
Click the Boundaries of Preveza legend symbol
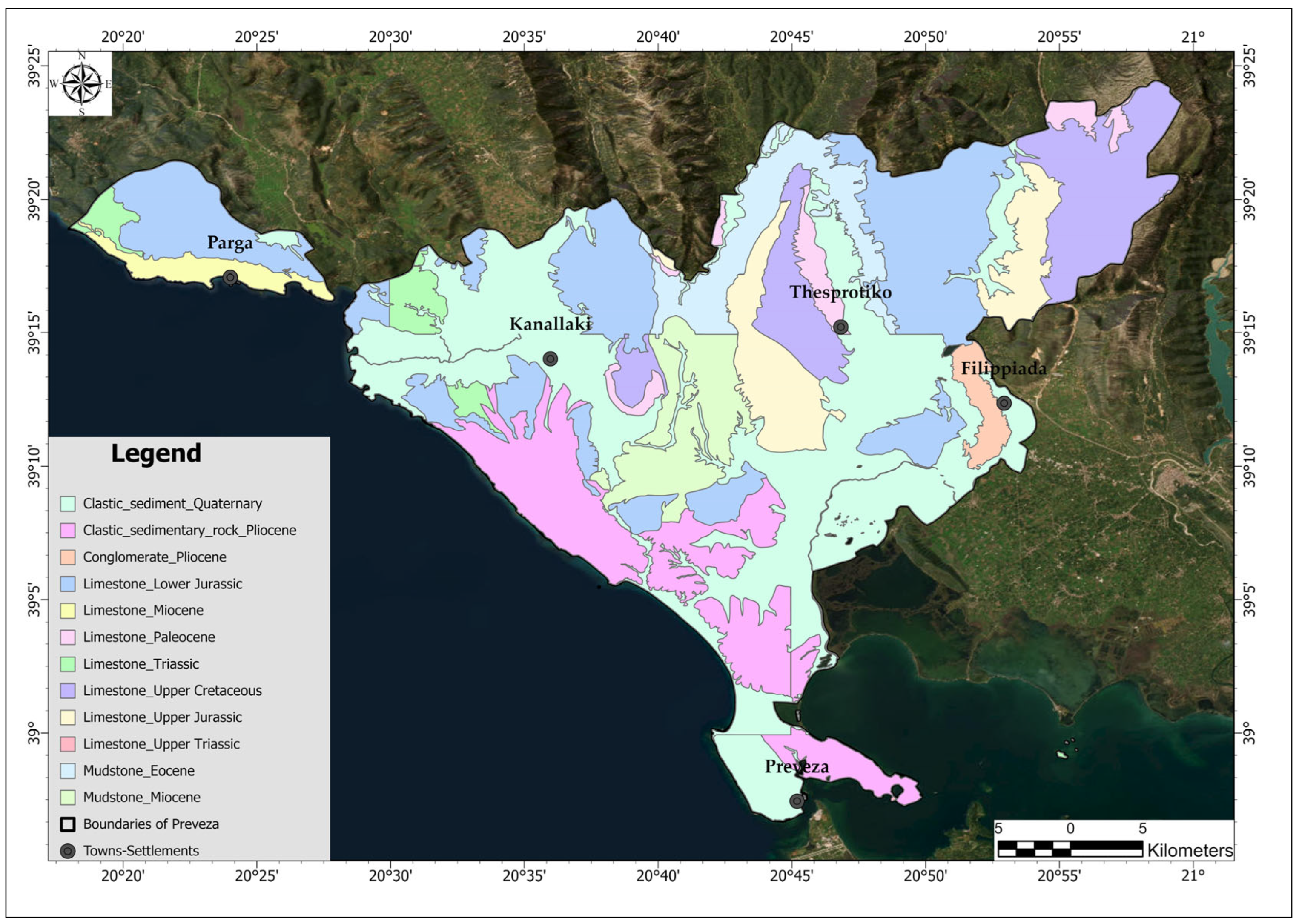coord(68,824)
